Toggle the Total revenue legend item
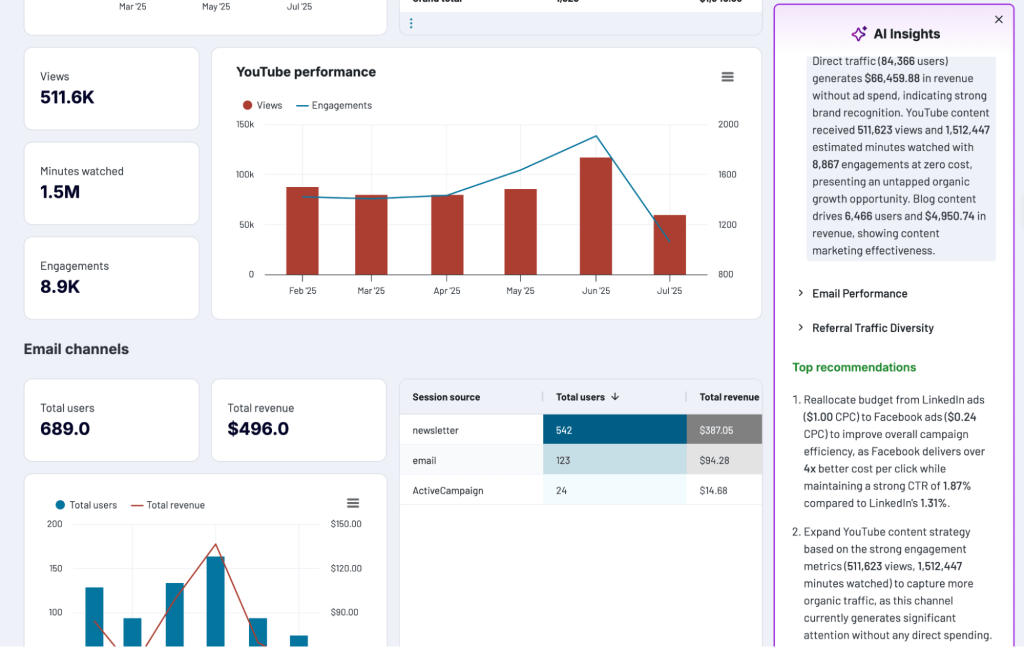Viewport: 1024px width, 647px height. point(168,505)
